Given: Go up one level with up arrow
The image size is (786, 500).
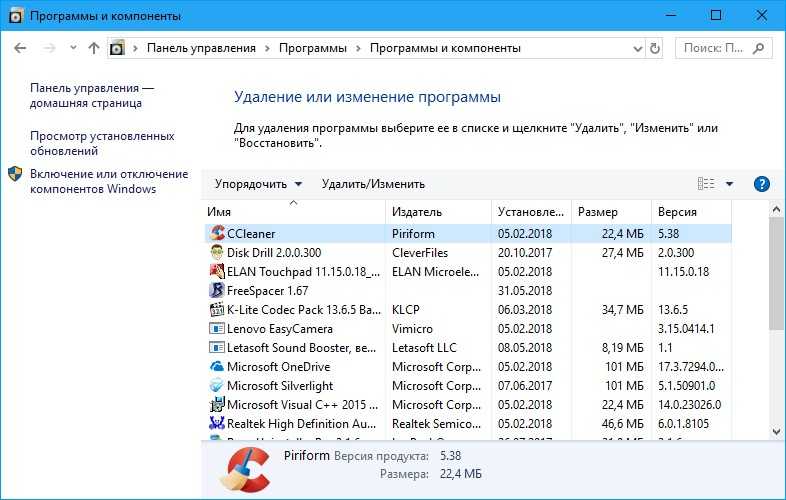Looking at the screenshot, I should (94, 48).
